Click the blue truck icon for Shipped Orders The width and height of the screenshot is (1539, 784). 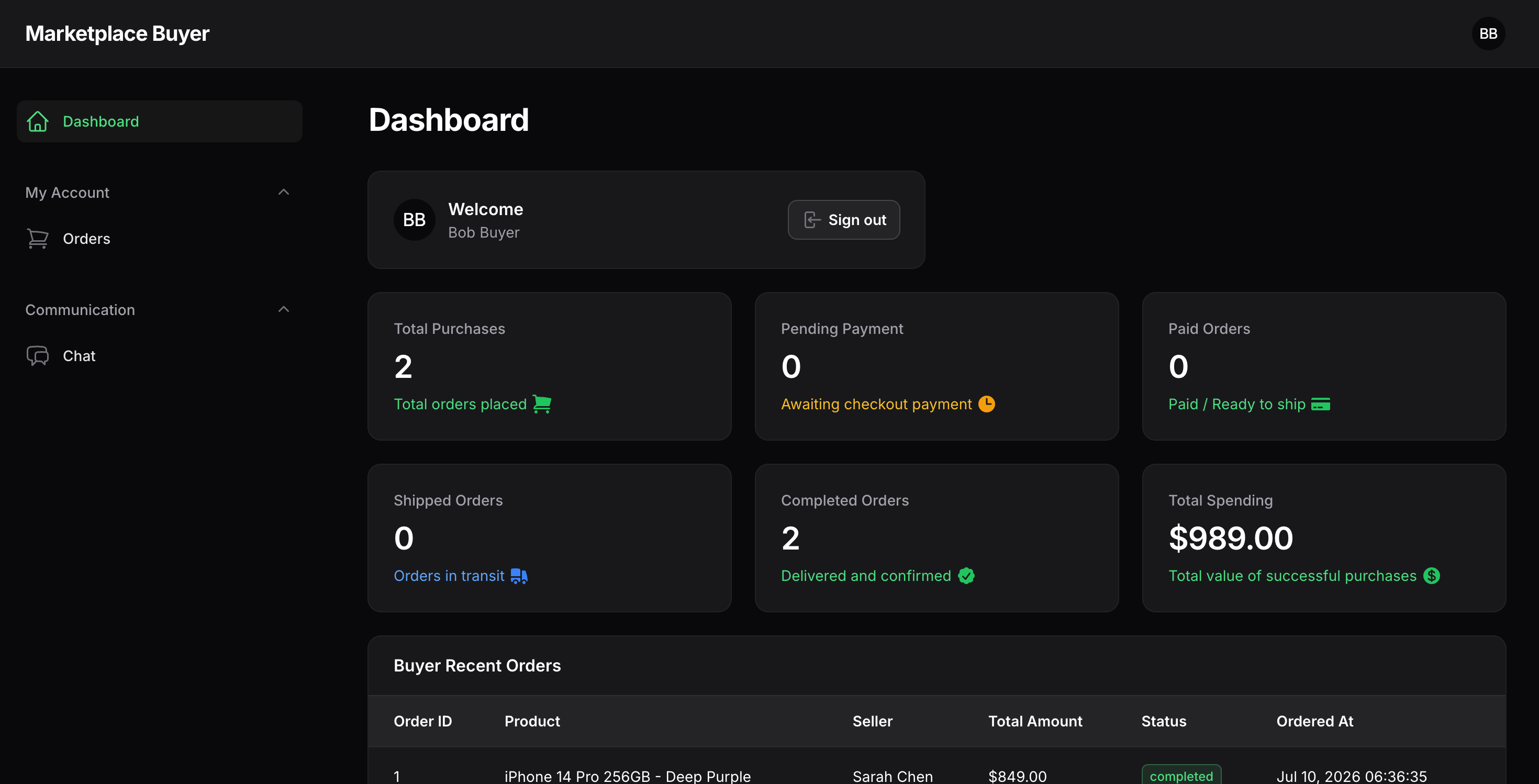pos(519,576)
